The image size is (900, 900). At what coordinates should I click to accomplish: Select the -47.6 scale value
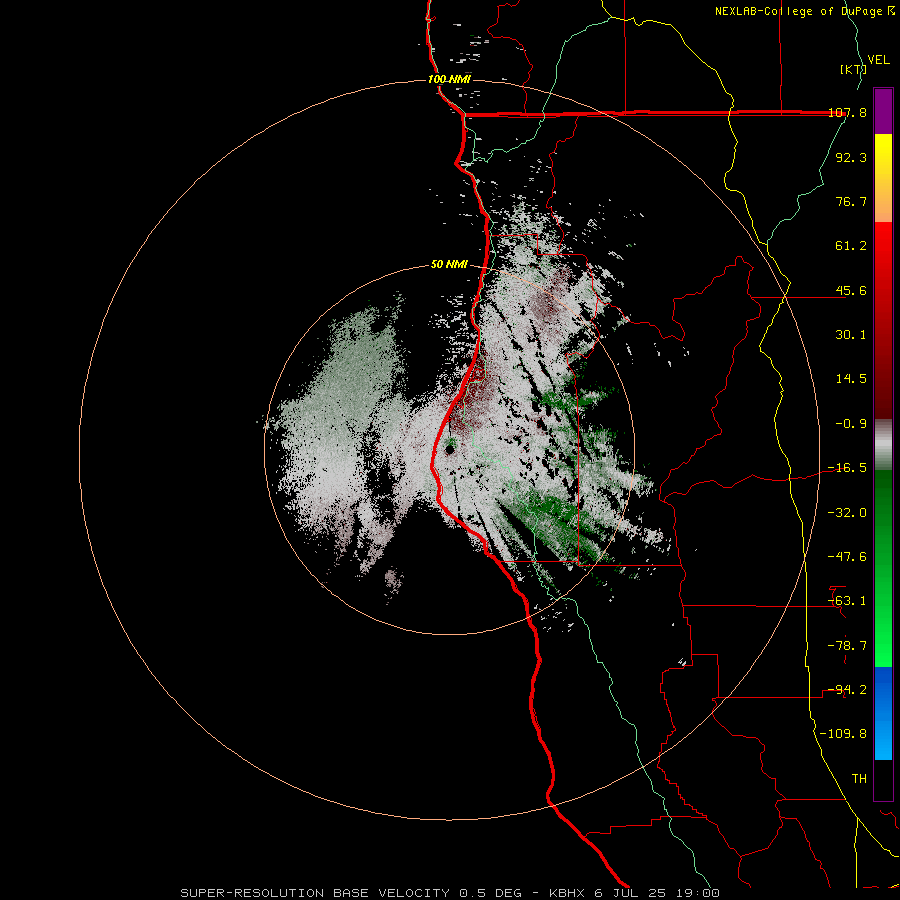point(847,557)
